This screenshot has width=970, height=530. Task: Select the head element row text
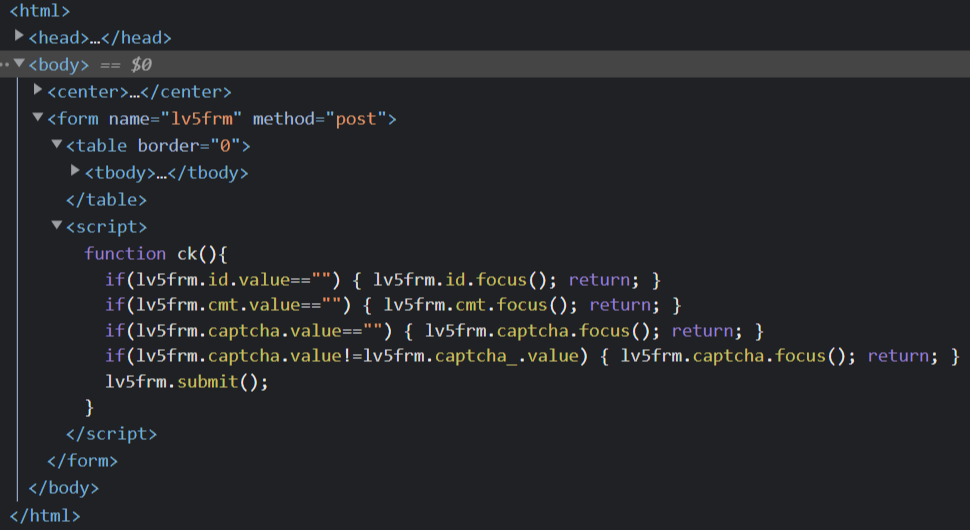pos(100,38)
